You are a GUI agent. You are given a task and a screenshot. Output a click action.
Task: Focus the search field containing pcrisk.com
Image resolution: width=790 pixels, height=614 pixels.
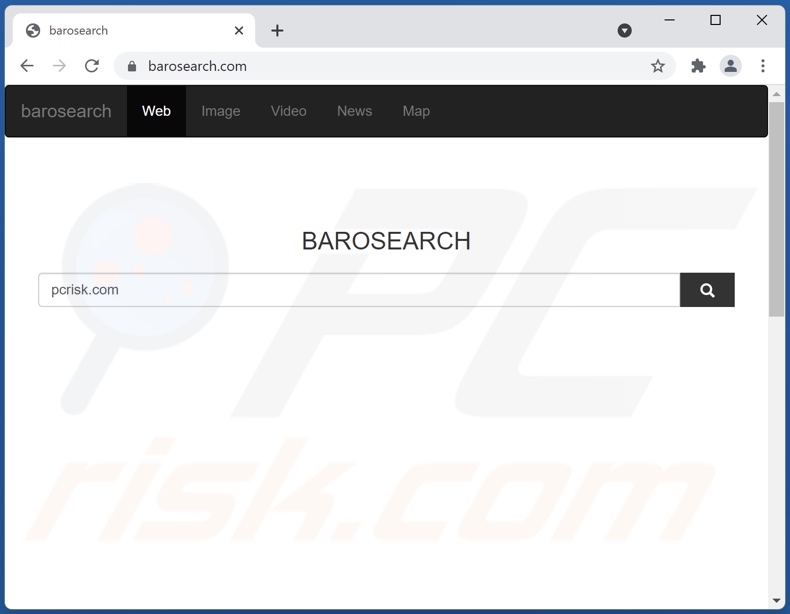click(358, 290)
